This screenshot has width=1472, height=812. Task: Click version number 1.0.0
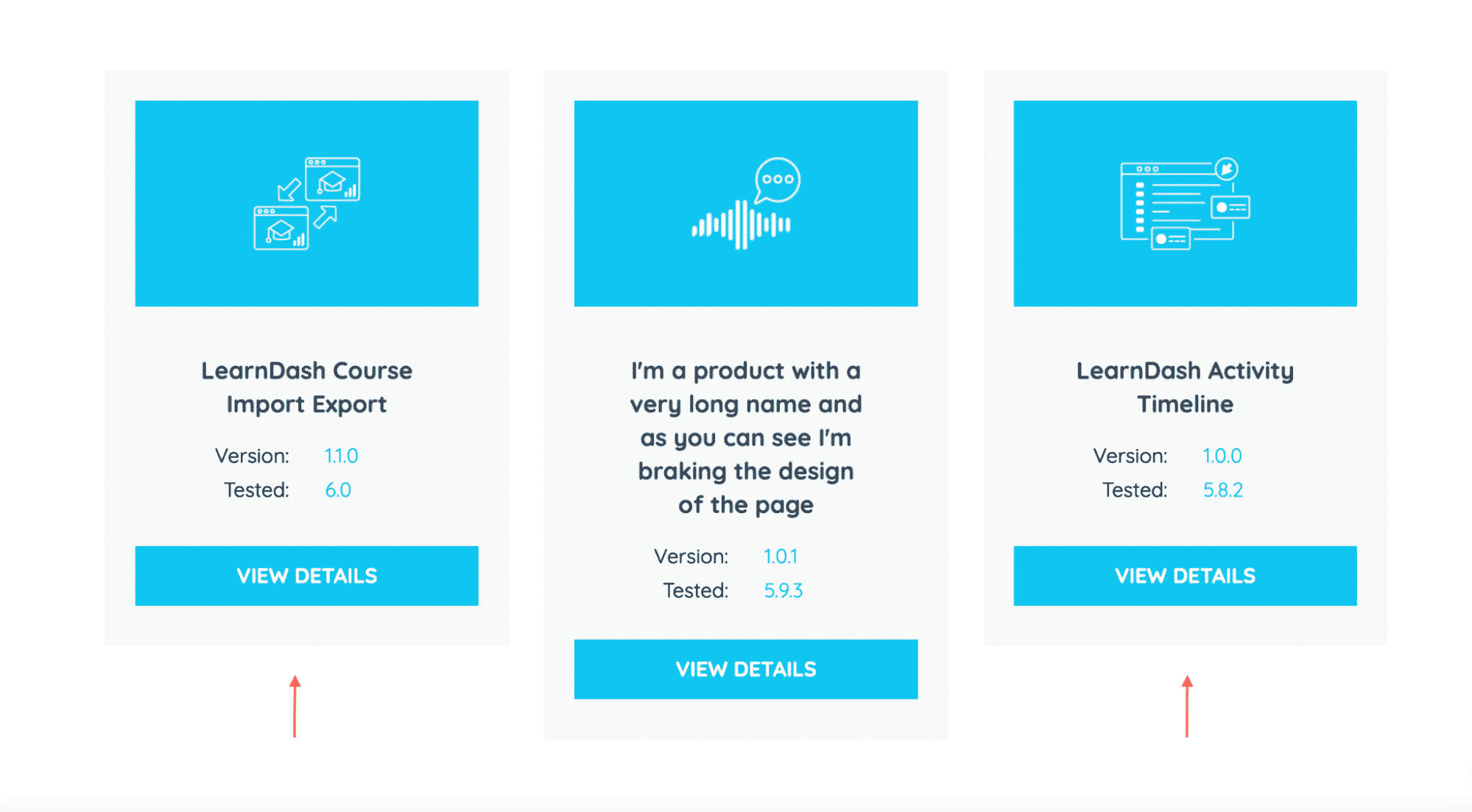click(x=1222, y=456)
